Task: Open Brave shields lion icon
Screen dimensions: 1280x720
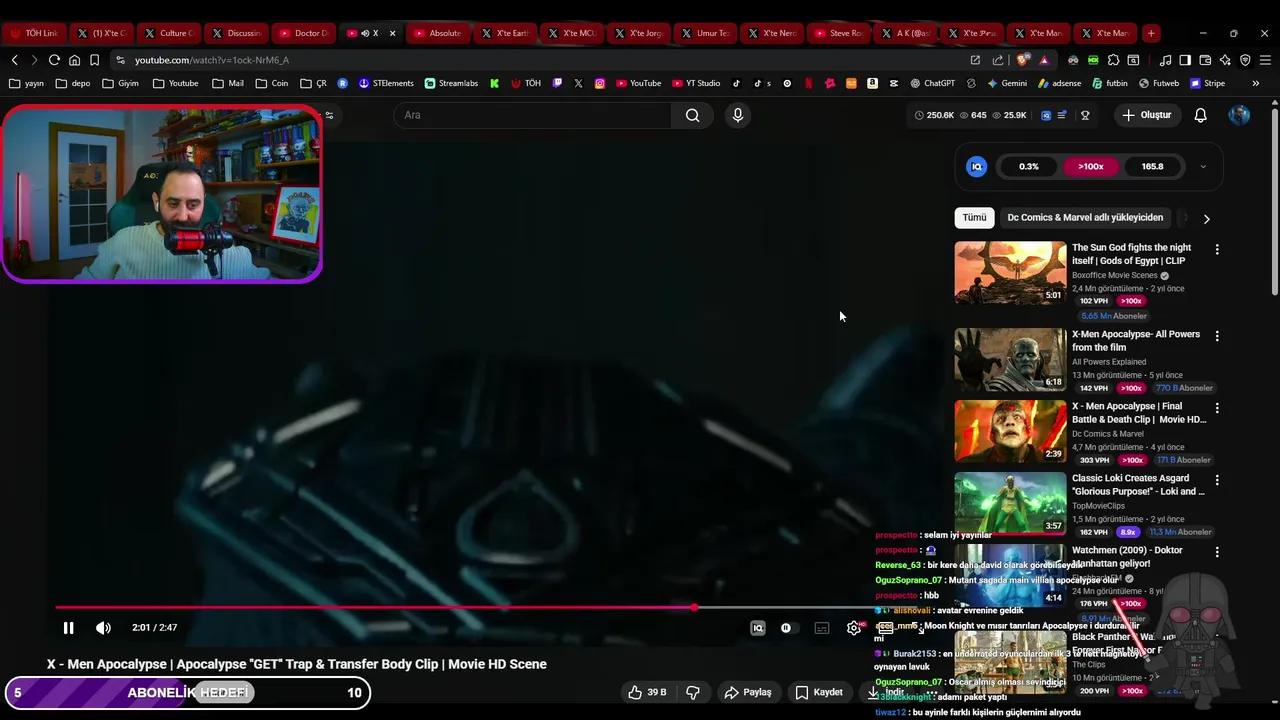Action: pos(1022,60)
